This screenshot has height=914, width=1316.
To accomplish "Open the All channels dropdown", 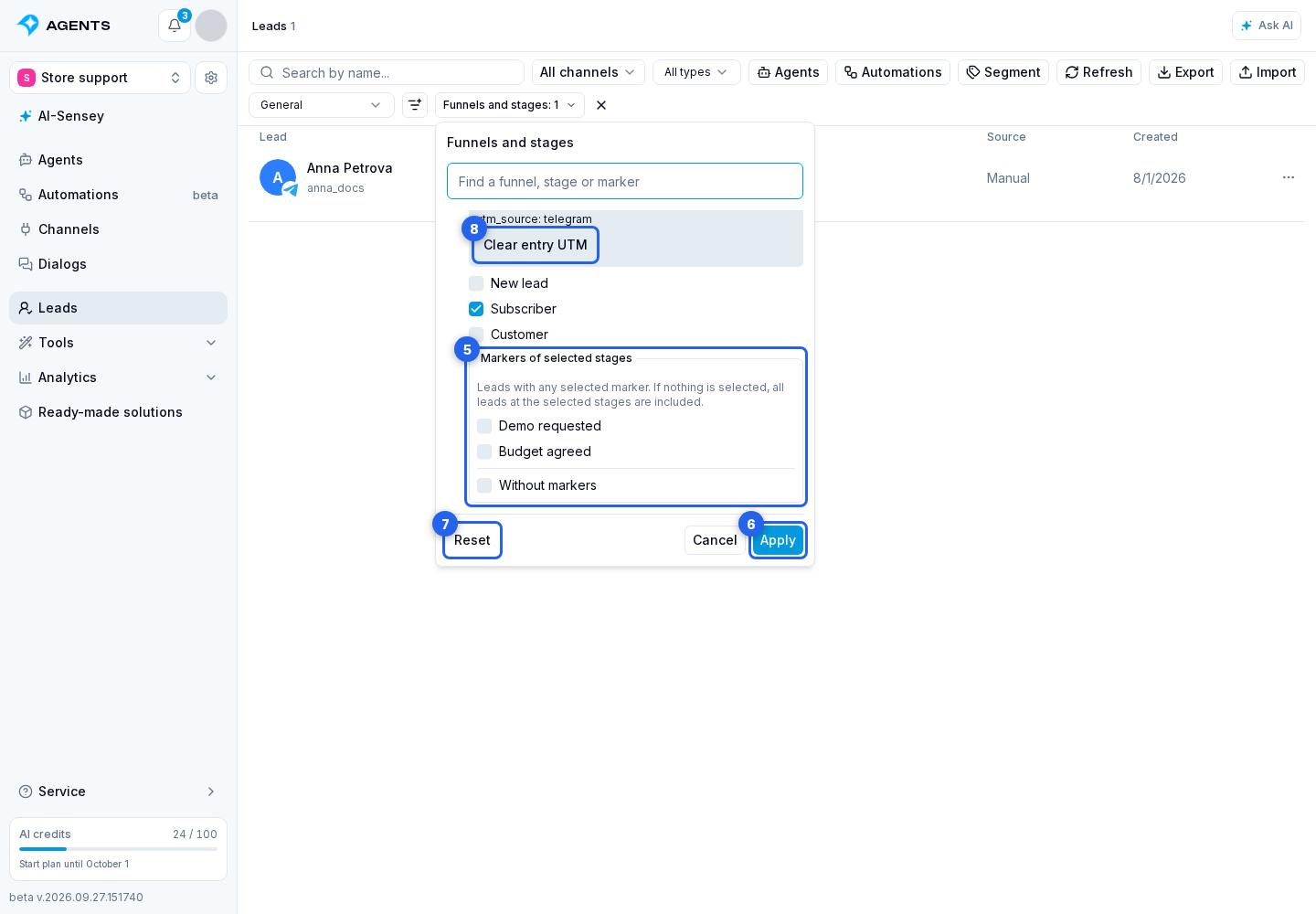I will (589, 72).
